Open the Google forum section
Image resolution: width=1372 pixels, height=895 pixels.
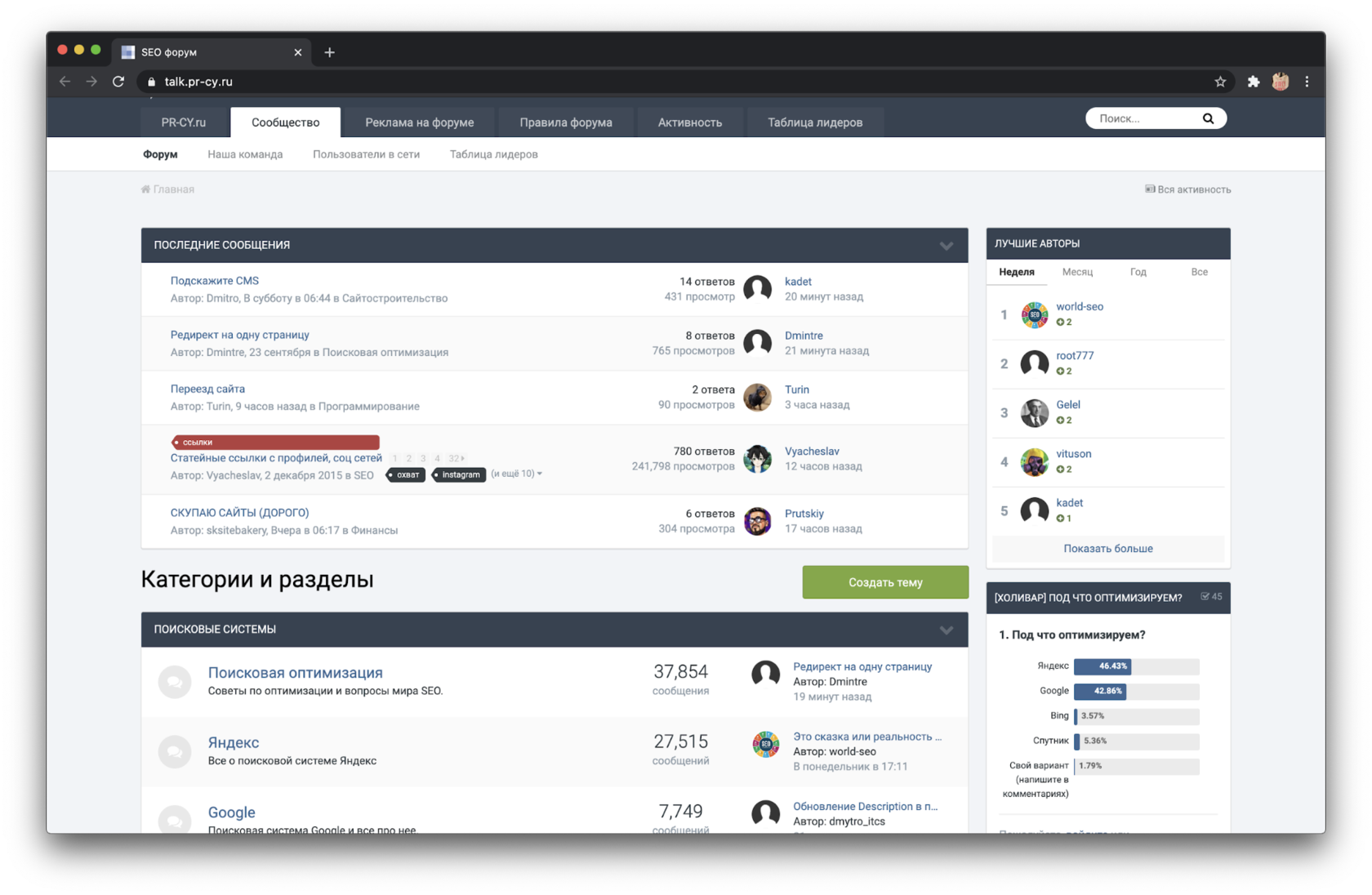pyautogui.click(x=231, y=813)
